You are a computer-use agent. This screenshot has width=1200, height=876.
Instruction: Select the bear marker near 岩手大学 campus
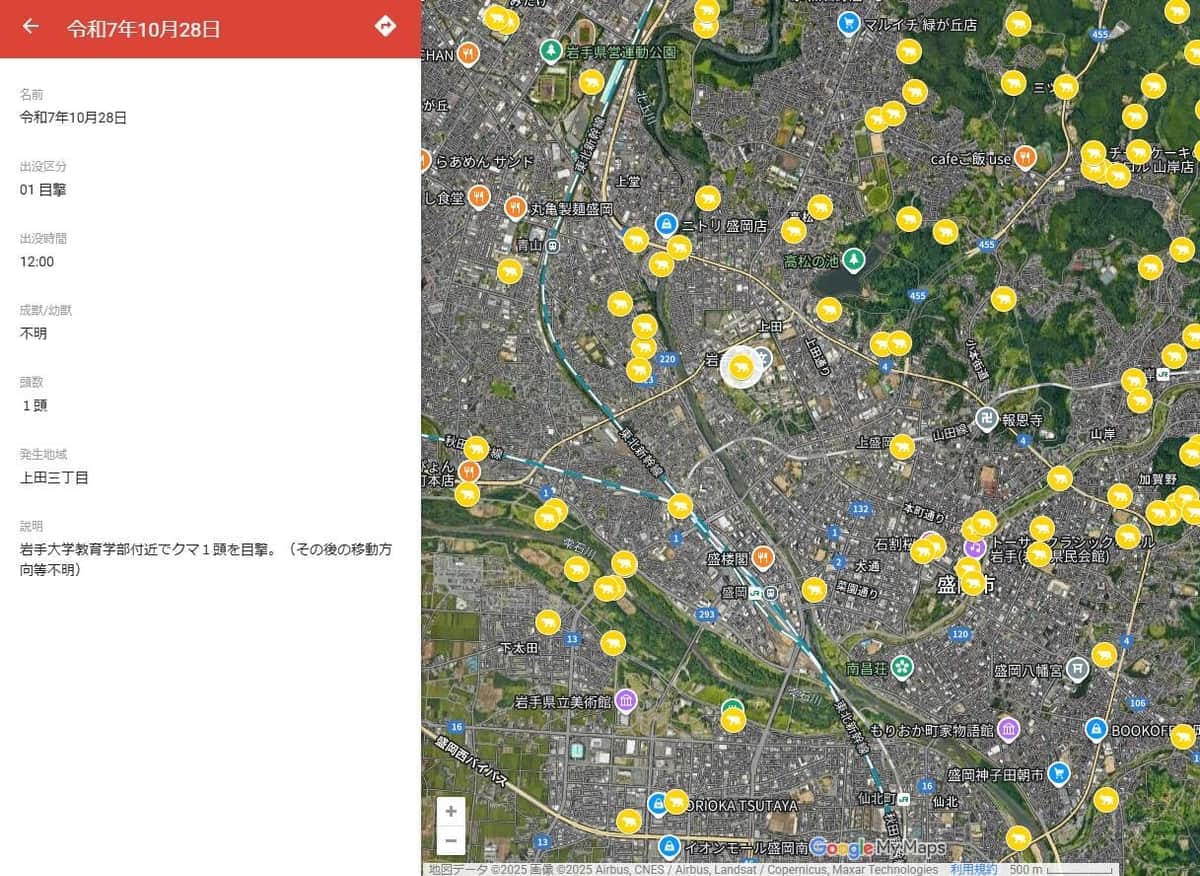[x=740, y=367]
